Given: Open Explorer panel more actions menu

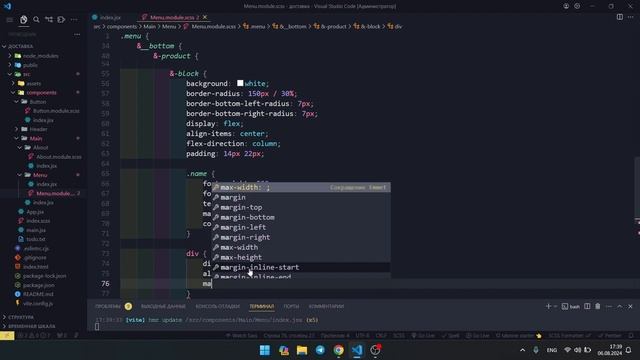Looking at the screenshot, I should [77, 35].
